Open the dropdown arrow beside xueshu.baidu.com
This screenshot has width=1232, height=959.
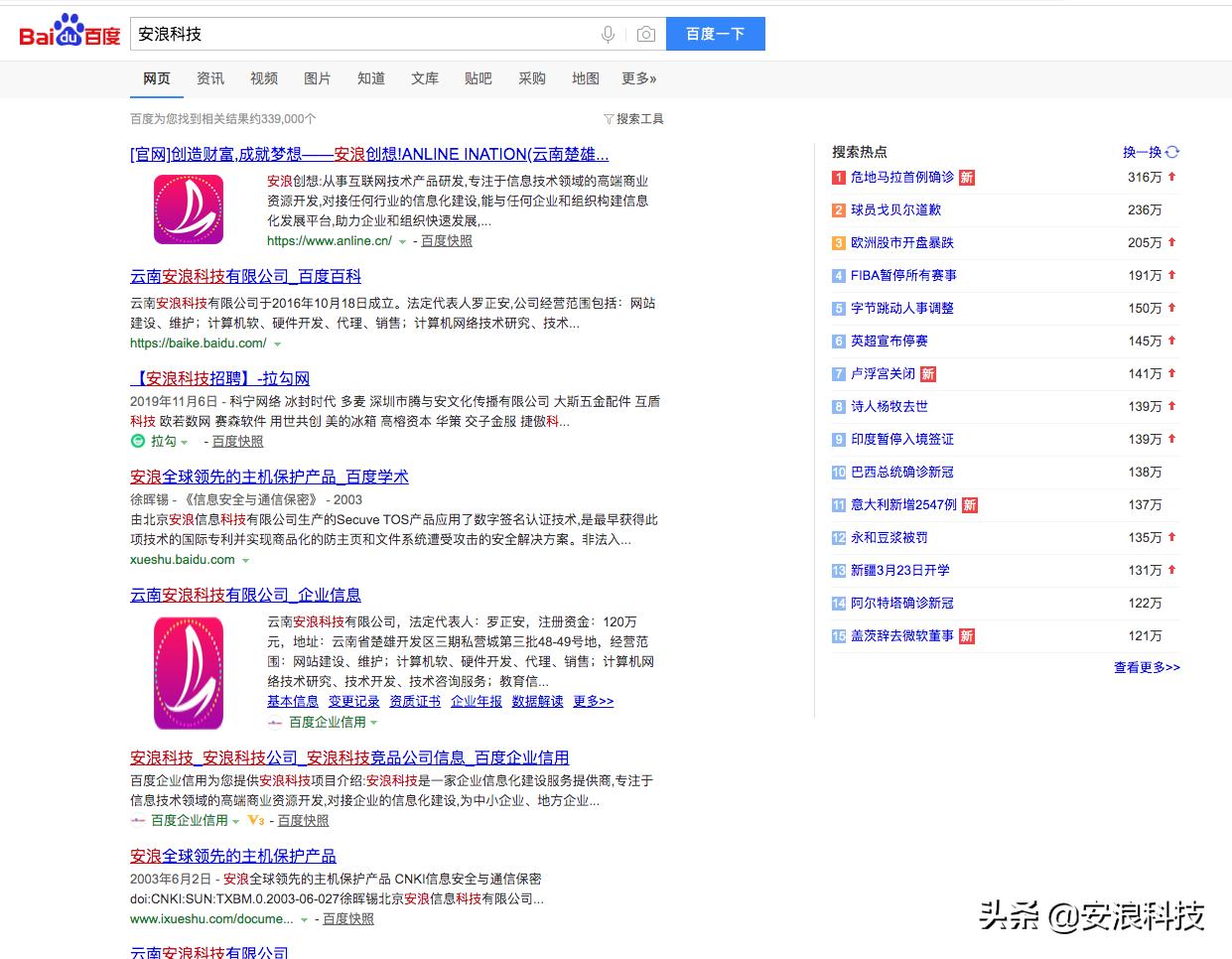click(x=244, y=559)
